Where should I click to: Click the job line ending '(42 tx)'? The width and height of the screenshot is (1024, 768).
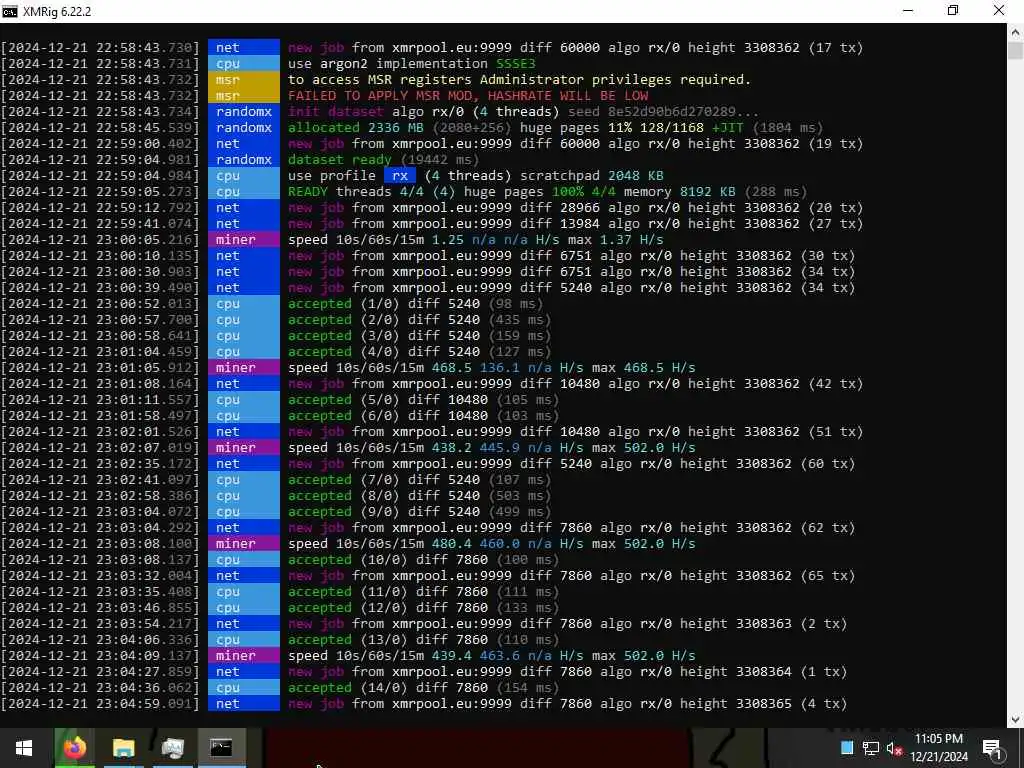coord(575,383)
